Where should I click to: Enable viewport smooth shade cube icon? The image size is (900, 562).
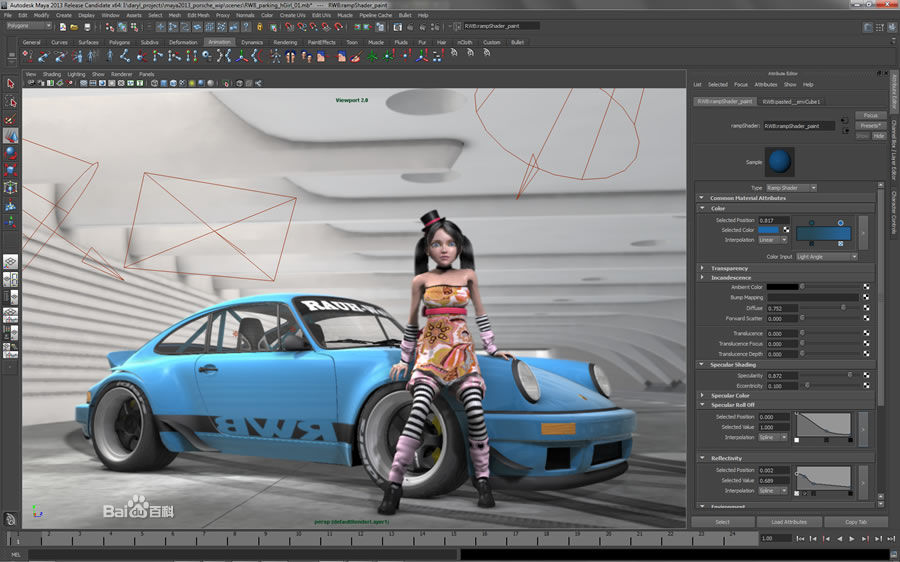[164, 83]
